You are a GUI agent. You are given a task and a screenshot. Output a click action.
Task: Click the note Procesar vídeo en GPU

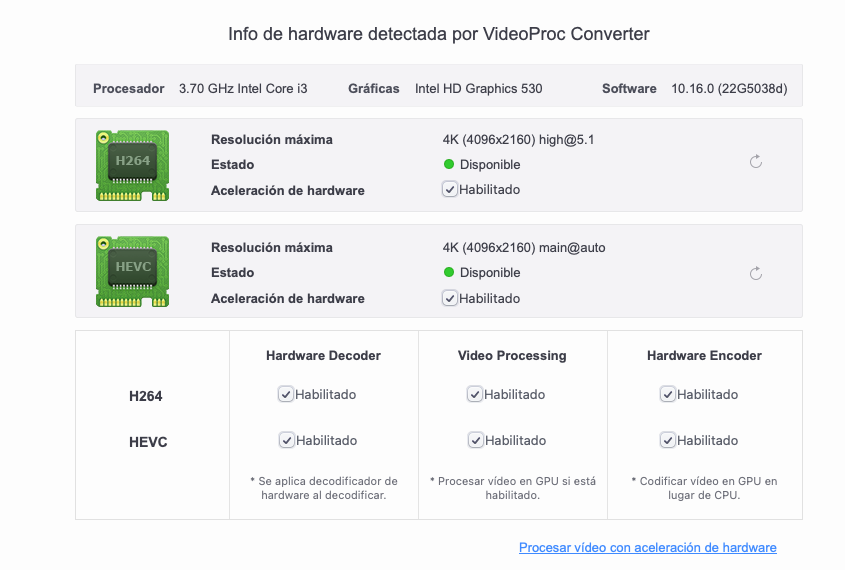[512, 488]
